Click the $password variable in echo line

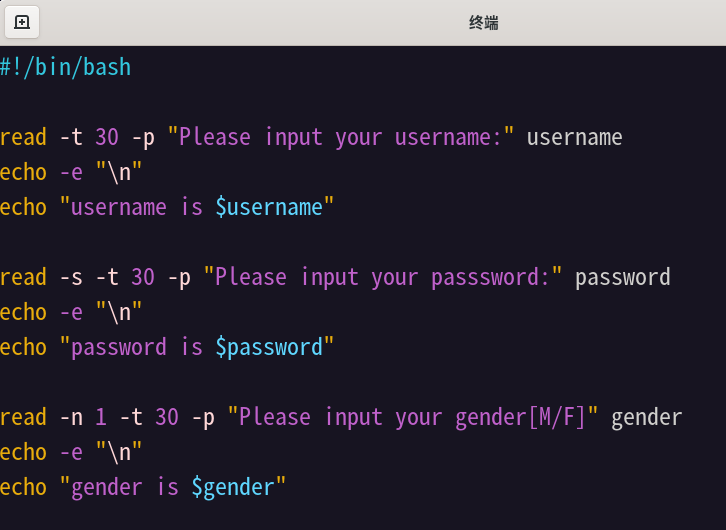(x=269, y=348)
